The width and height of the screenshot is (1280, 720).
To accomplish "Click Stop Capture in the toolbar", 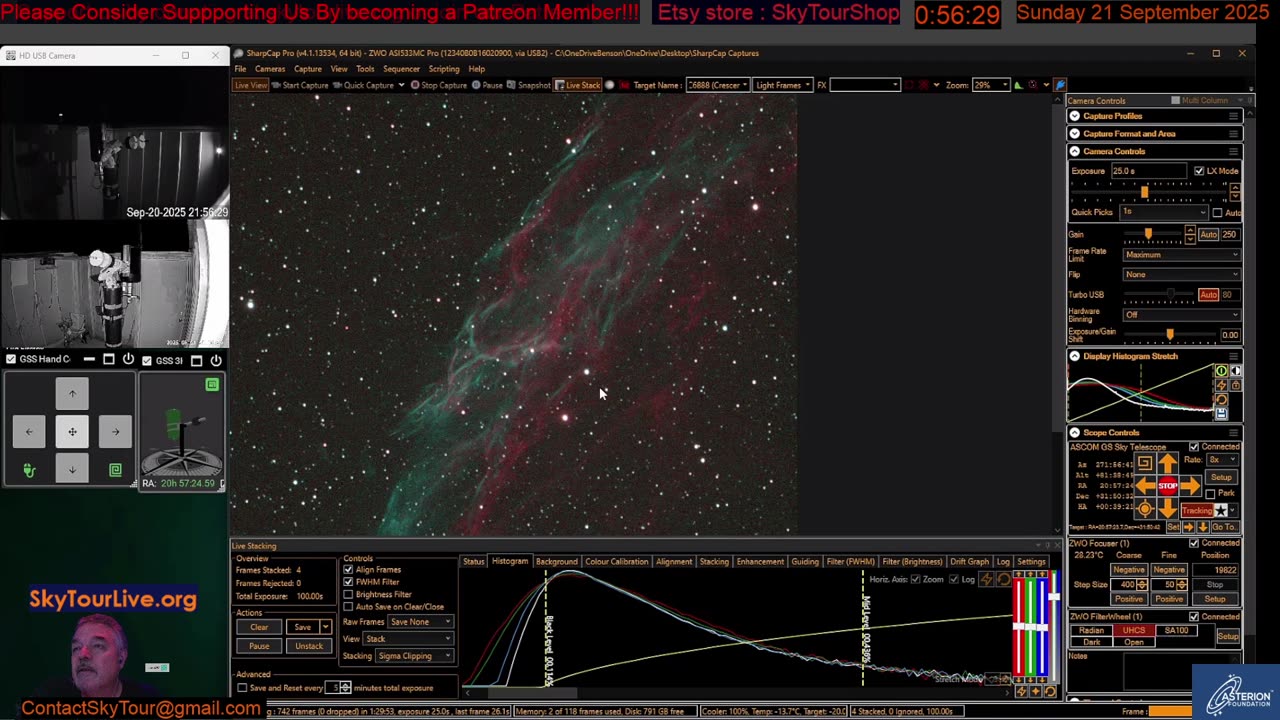I will 439,85.
